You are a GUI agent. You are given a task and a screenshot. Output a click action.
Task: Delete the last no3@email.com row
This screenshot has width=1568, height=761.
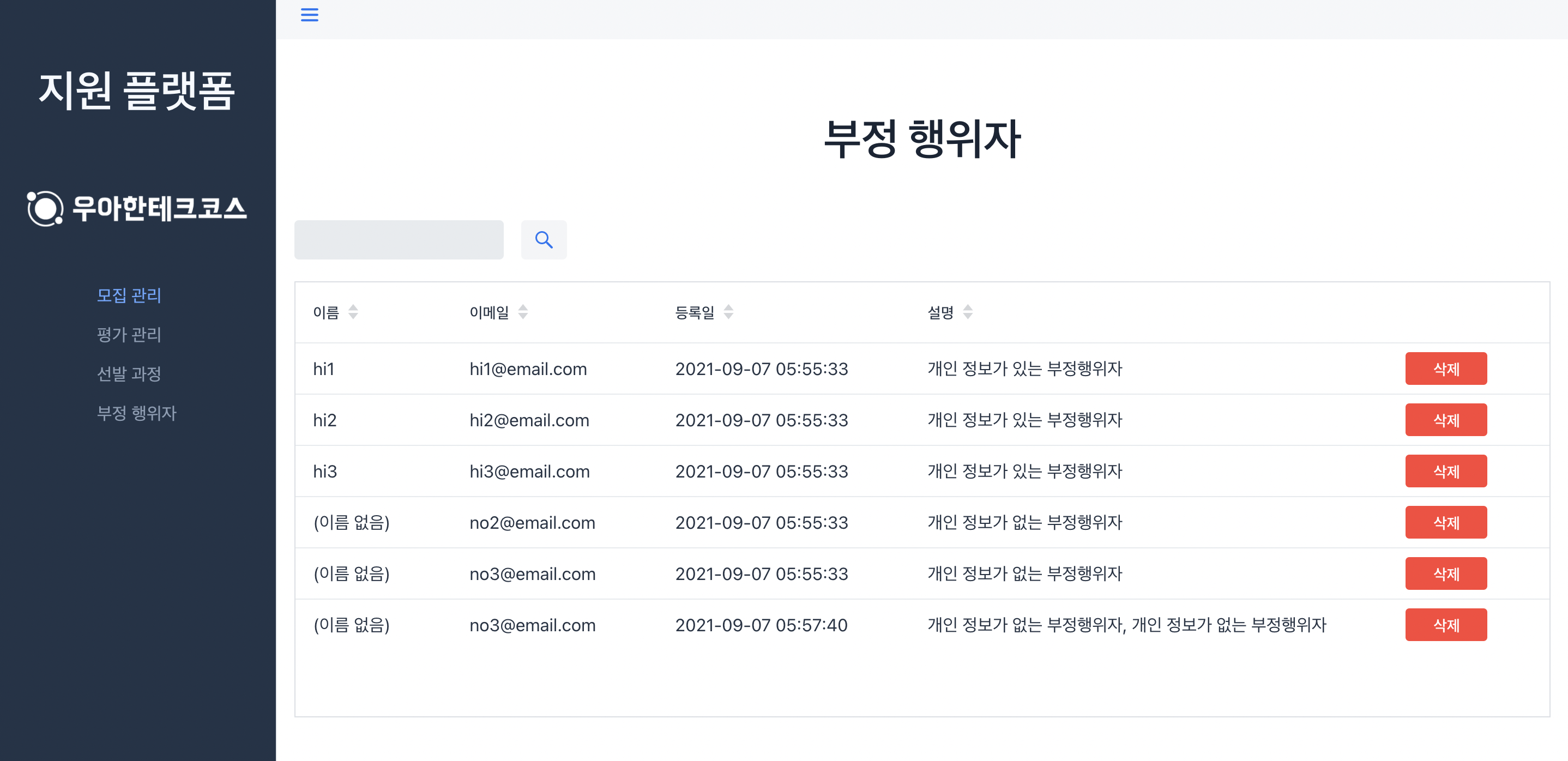(x=1446, y=625)
